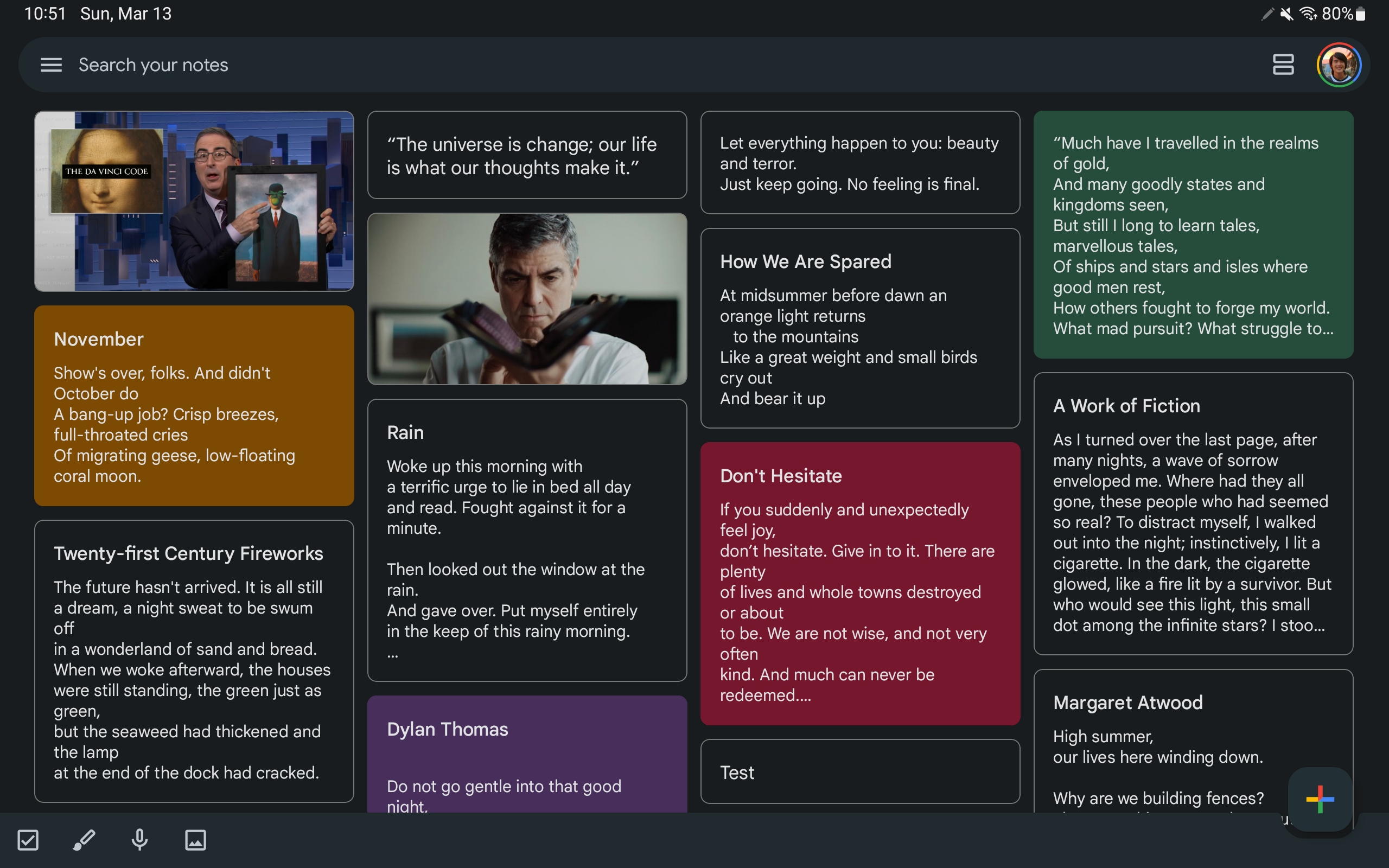Open the note titled Test
The height and width of the screenshot is (868, 1389).
pos(860,771)
